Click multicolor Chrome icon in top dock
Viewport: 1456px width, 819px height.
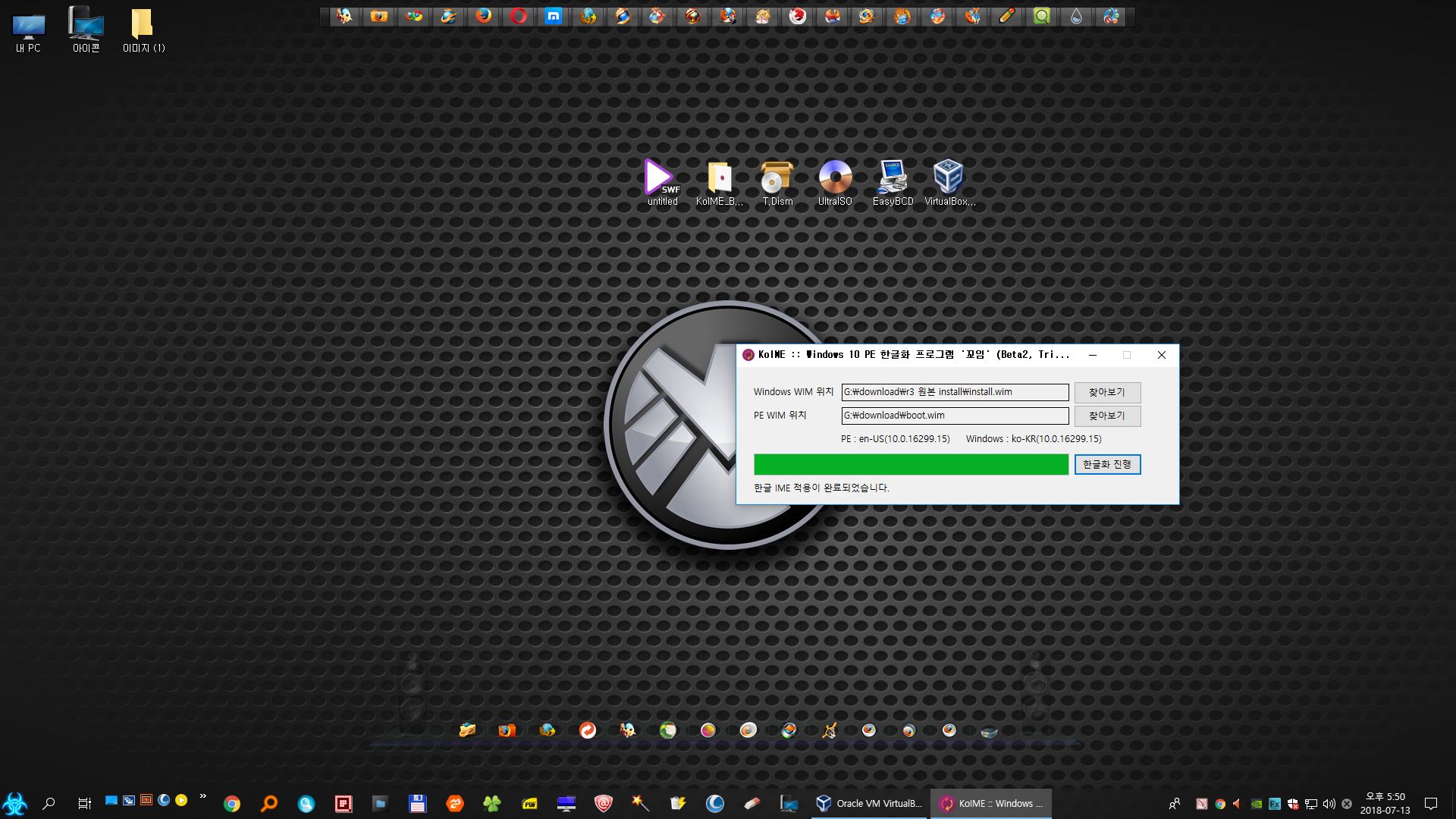point(413,16)
